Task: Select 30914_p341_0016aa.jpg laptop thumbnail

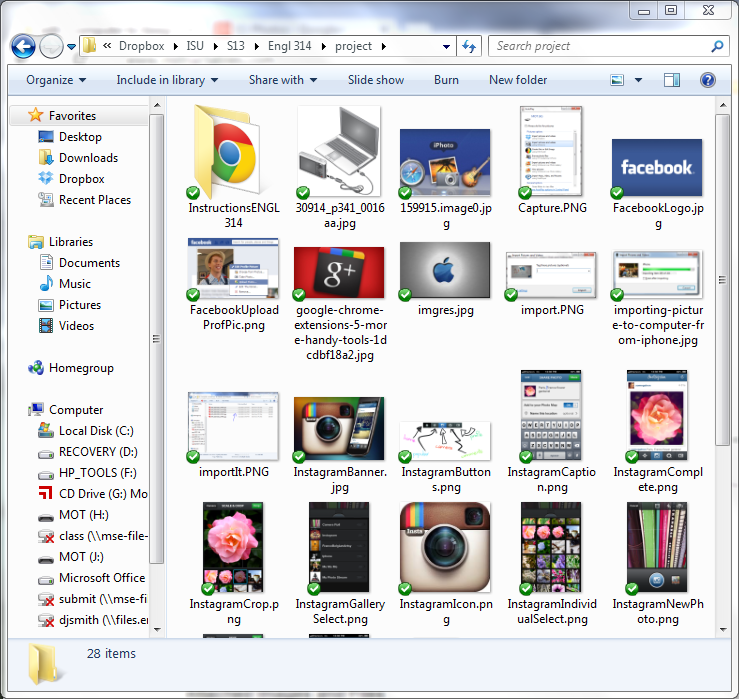Action: tap(339, 167)
